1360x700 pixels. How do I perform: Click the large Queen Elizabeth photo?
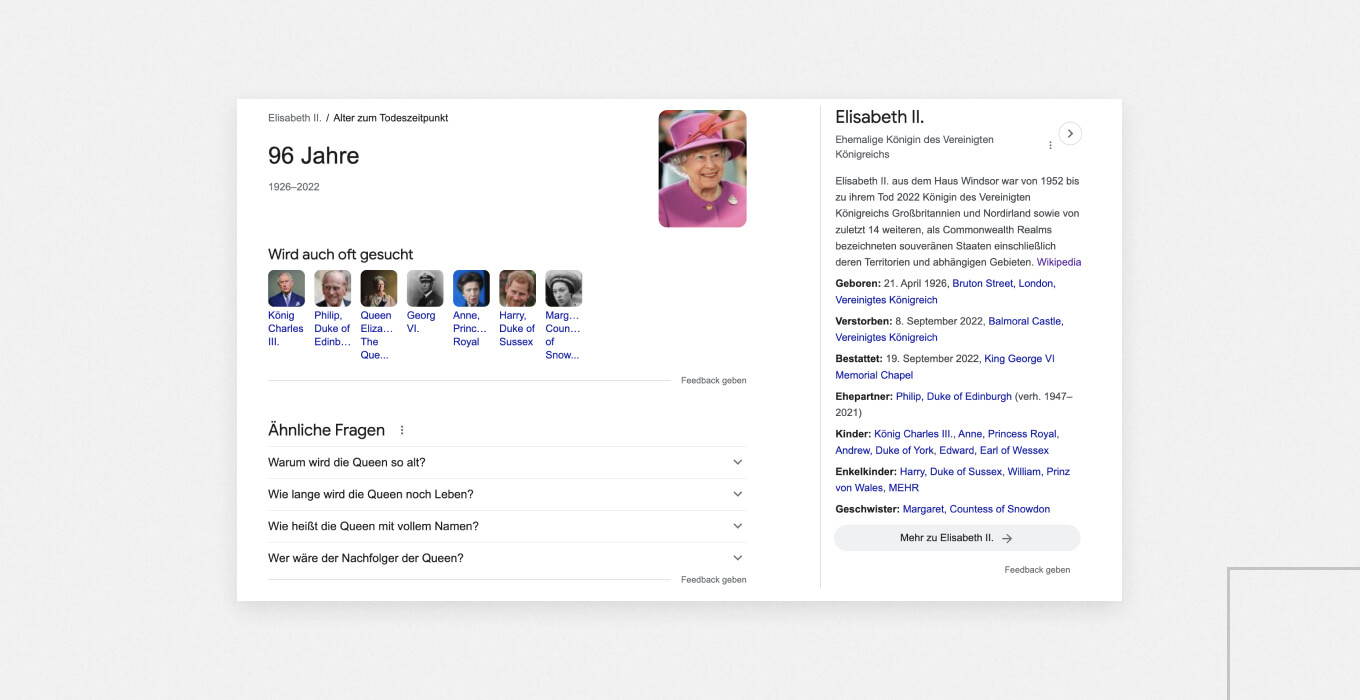coord(702,168)
